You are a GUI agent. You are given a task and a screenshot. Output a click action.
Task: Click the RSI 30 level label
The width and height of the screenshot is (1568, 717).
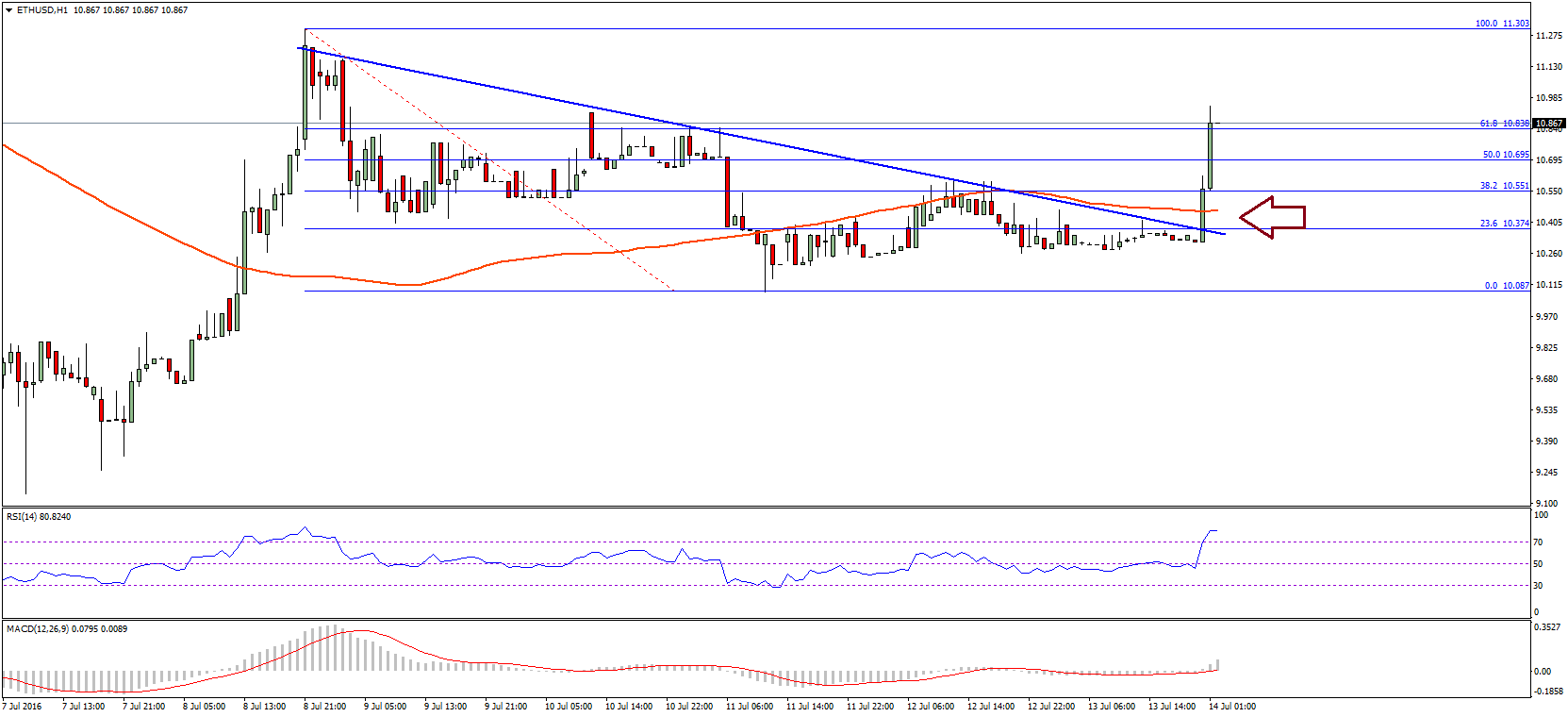pyautogui.click(x=1538, y=586)
